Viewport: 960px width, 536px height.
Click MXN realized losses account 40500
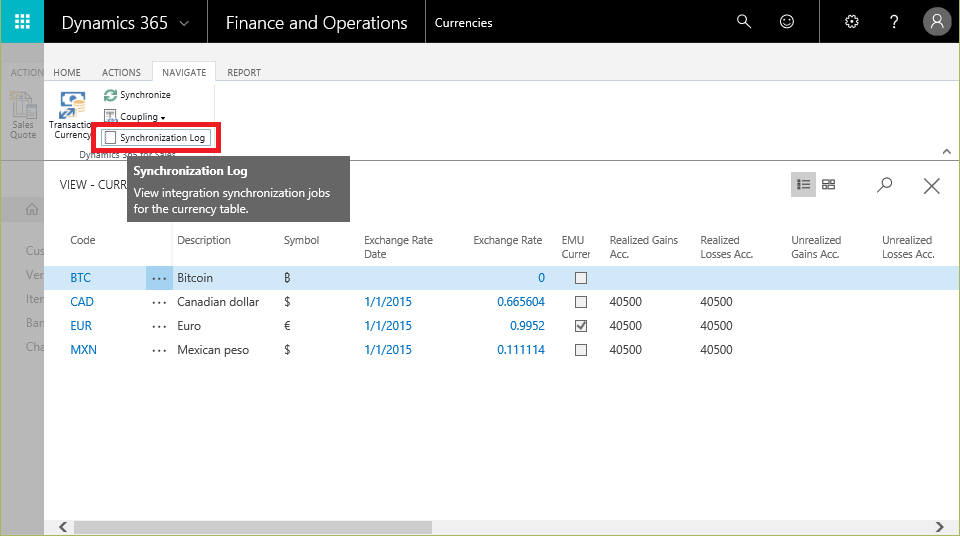click(716, 349)
